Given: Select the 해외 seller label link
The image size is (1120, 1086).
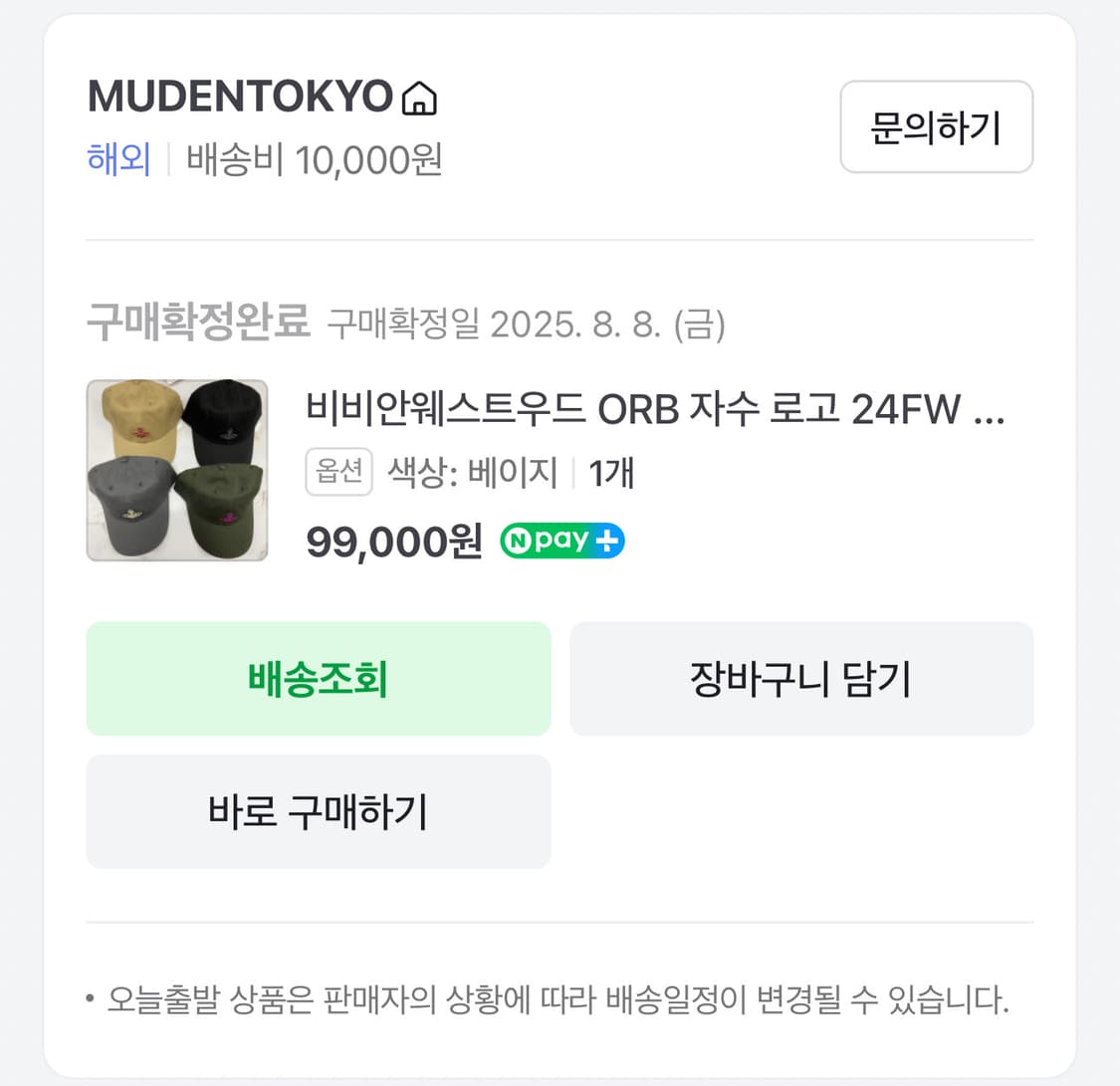Looking at the screenshot, I should (118, 159).
